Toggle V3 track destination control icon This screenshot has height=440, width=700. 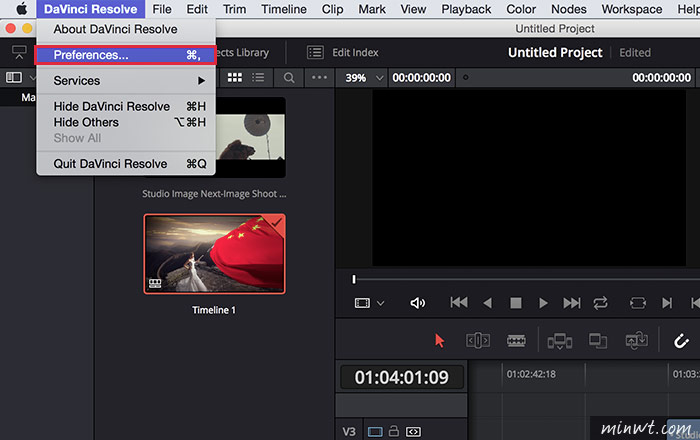pyautogui.click(x=413, y=432)
